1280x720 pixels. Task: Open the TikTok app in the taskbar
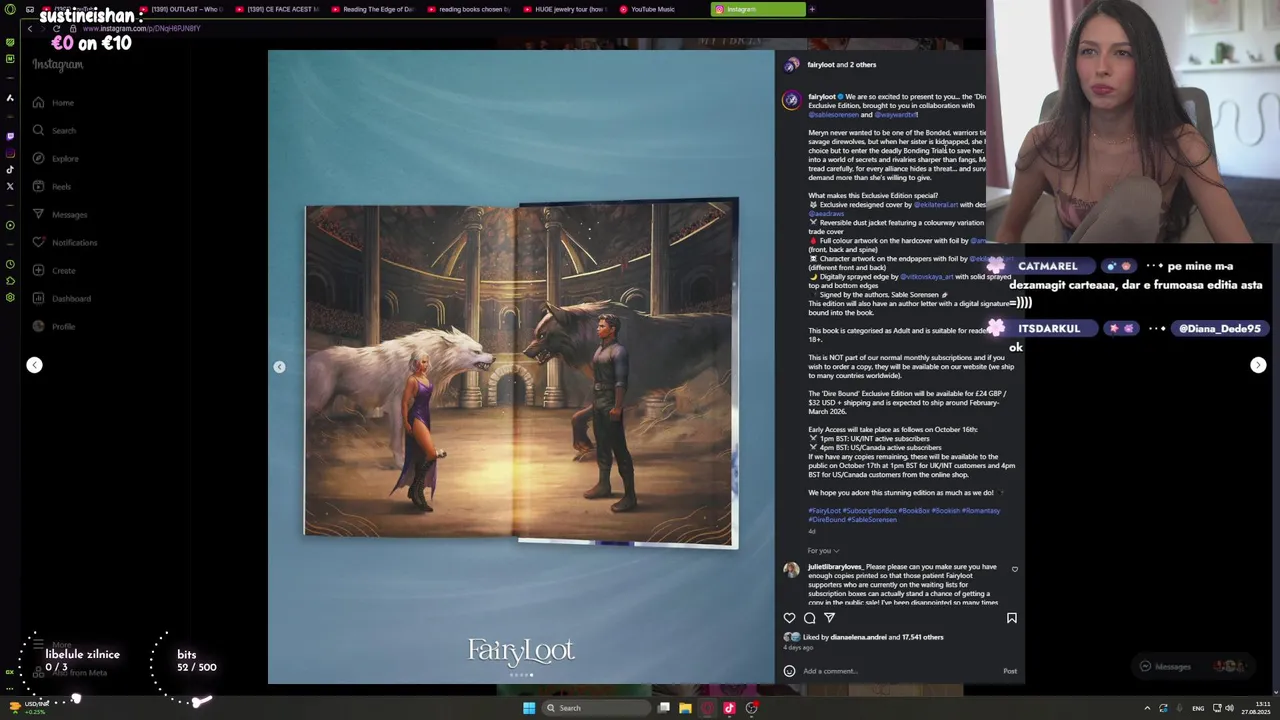pyautogui.click(x=729, y=708)
